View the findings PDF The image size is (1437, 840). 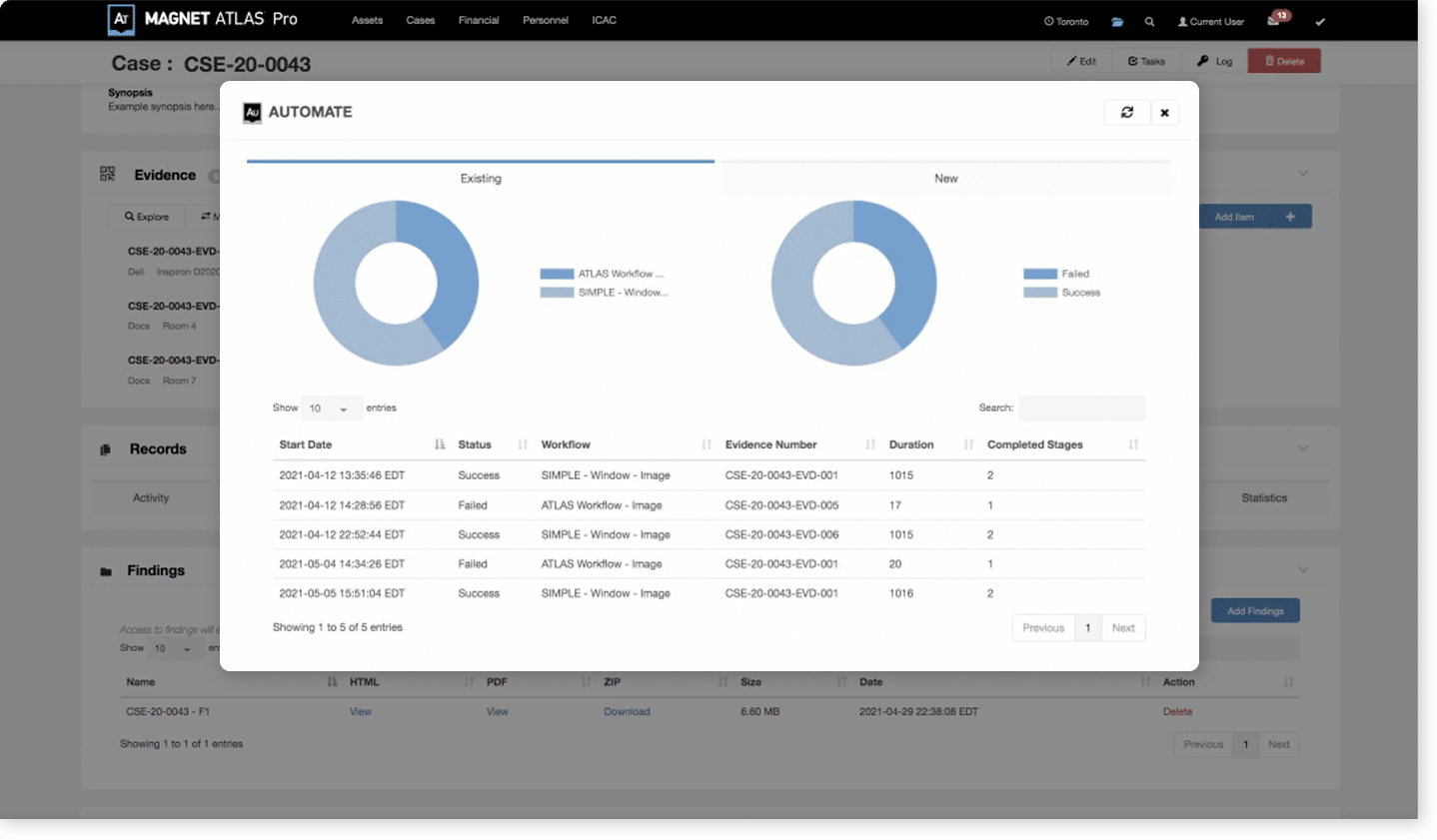click(x=498, y=712)
